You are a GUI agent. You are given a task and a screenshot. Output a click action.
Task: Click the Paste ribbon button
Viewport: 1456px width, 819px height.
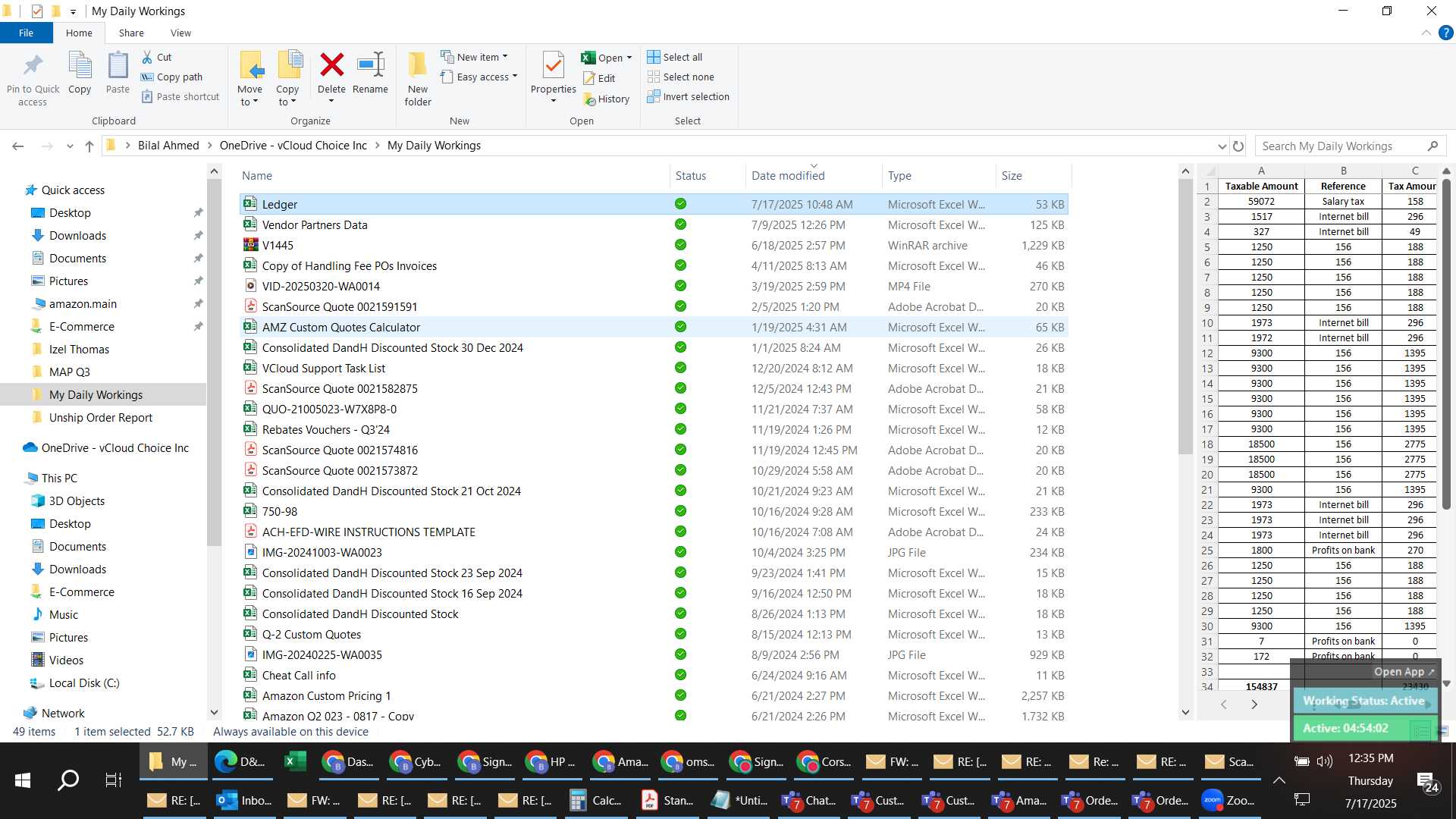118,74
